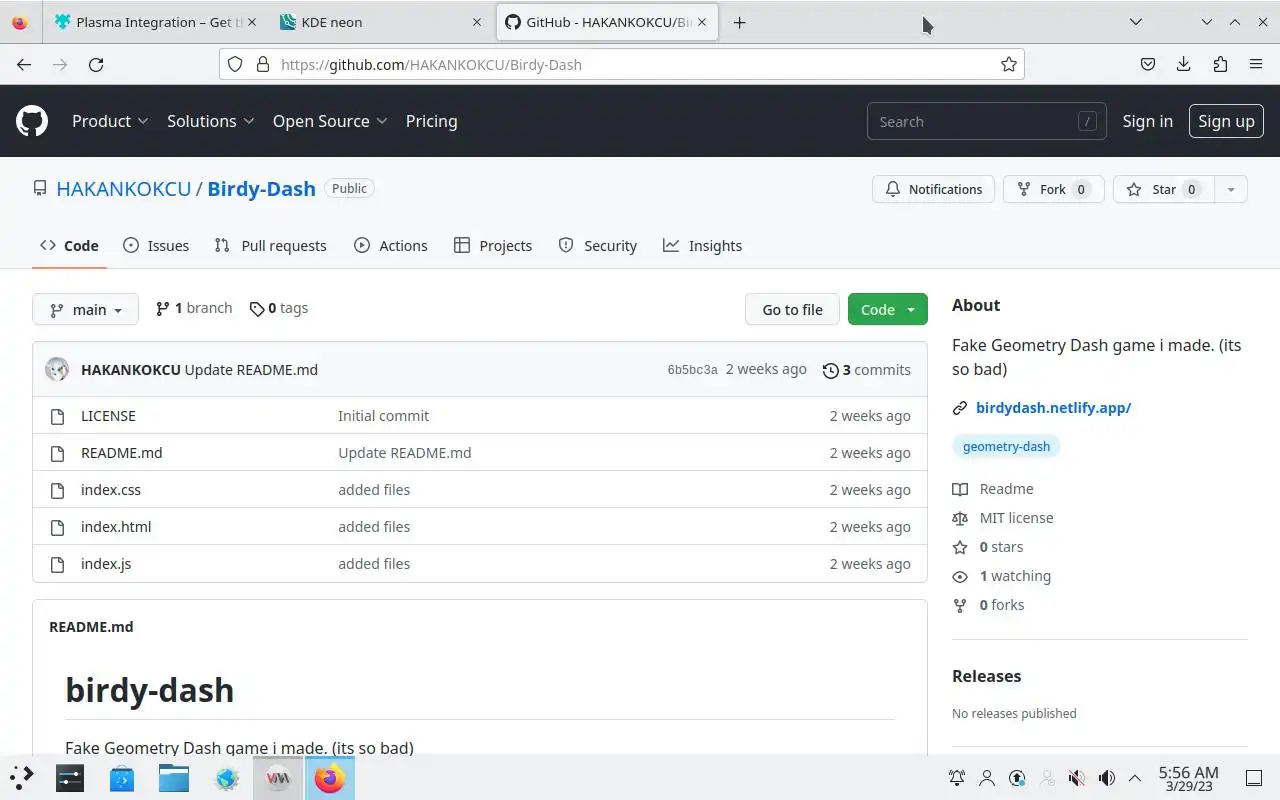Viewport: 1280px width, 800px height.
Task: Open the Firefox downloads icon
Action: coord(1184,64)
